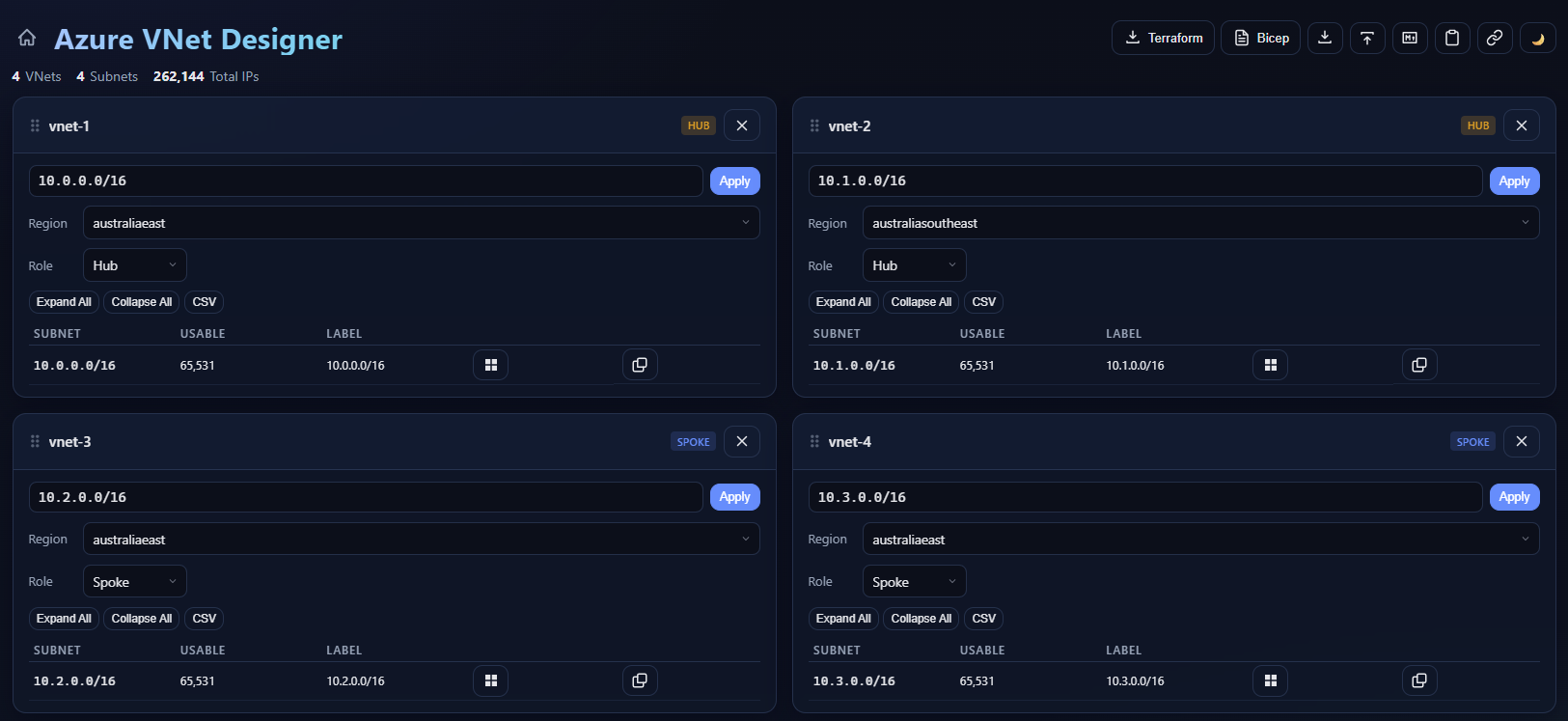Remove vnet-3 using its X button
1568x721 pixels.
[x=742, y=441]
